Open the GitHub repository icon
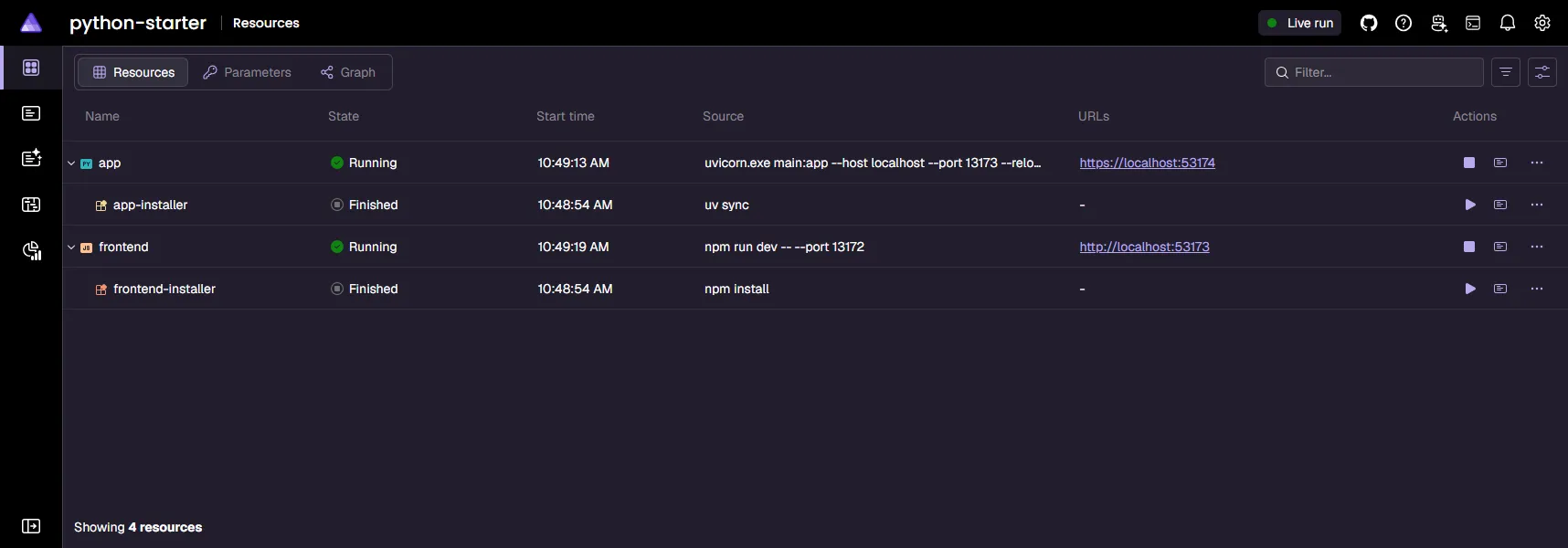This screenshot has width=1568, height=548. coord(1369,23)
